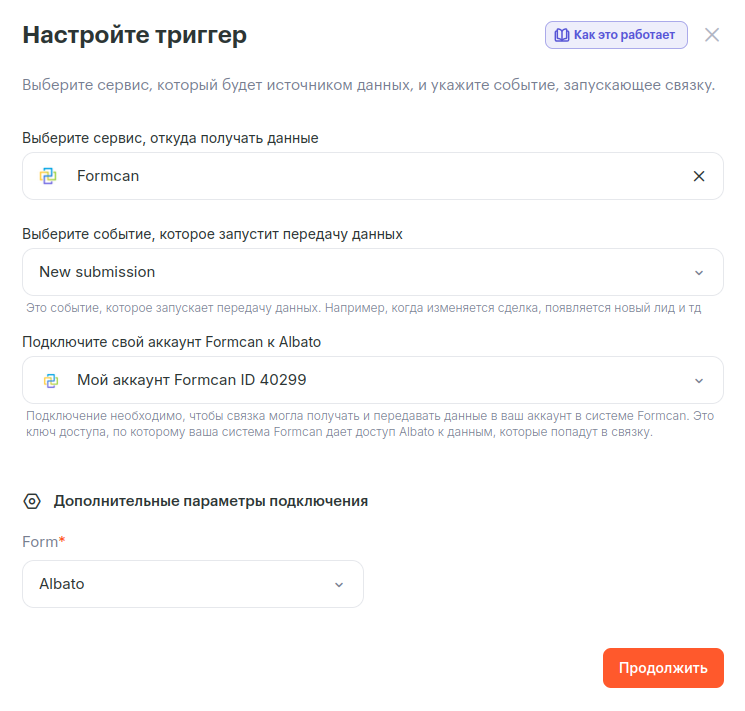Click chevron arrow of account selector
The image size is (745, 711).
click(699, 381)
